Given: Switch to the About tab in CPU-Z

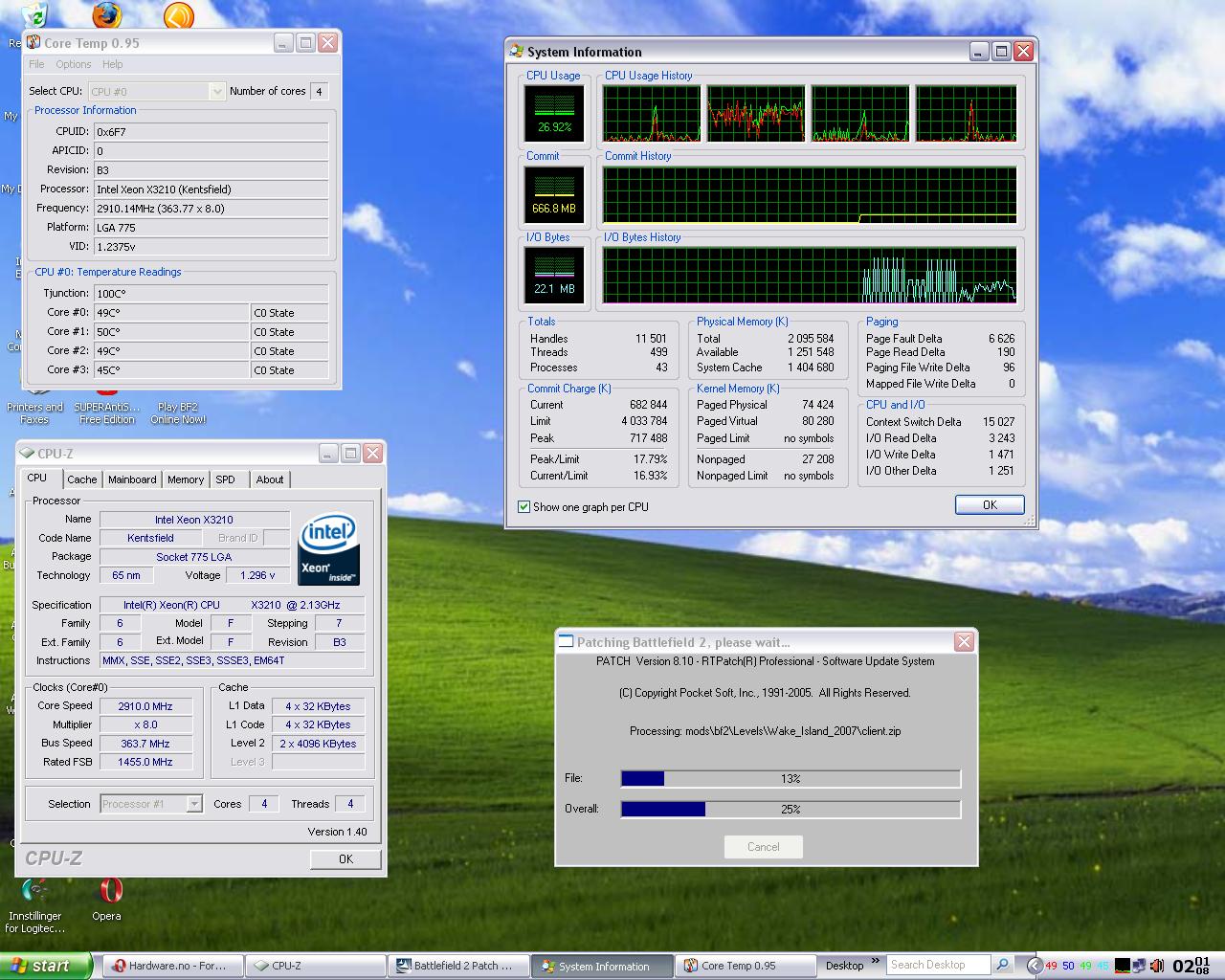Looking at the screenshot, I should pos(270,479).
